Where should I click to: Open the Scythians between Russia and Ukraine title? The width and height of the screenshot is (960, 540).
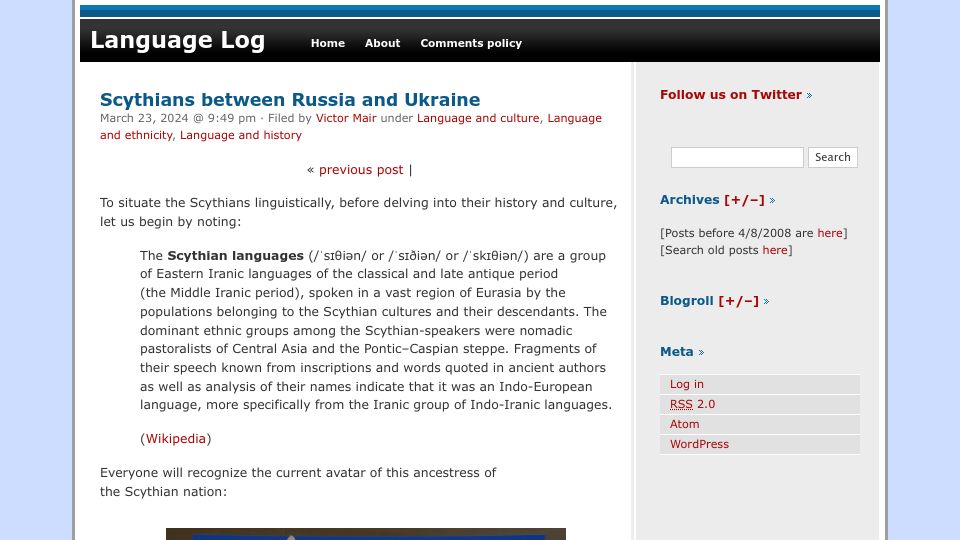(x=290, y=99)
